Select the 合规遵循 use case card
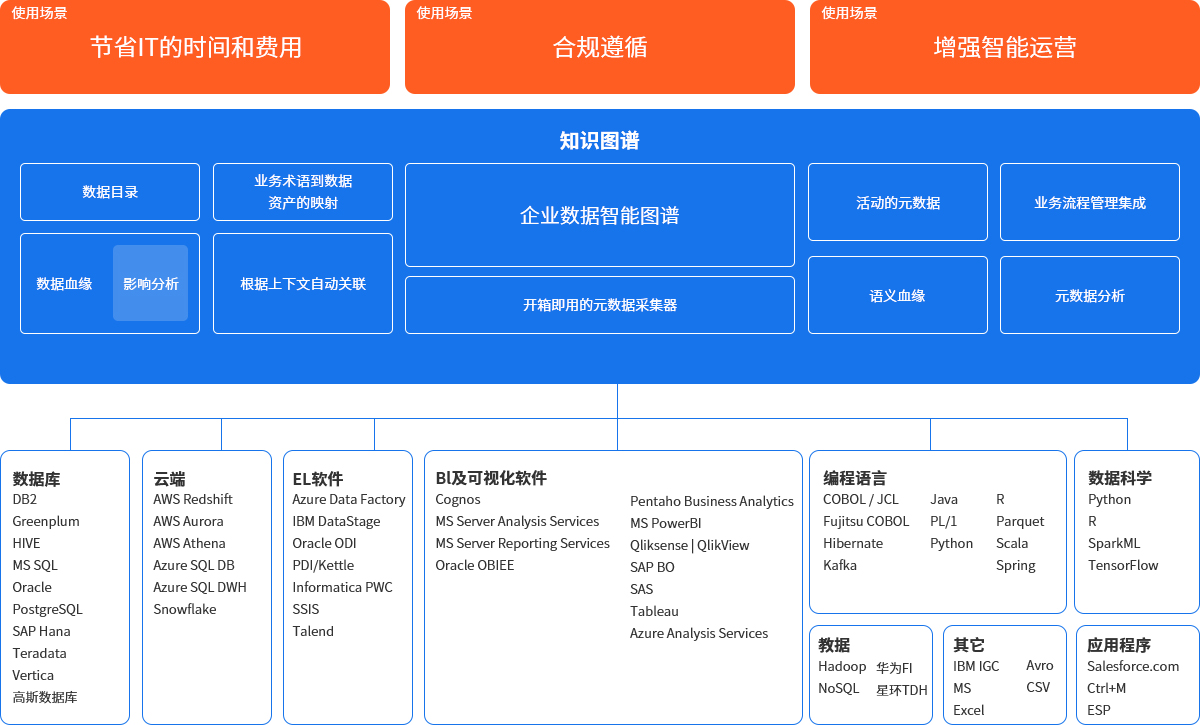 coord(600,47)
